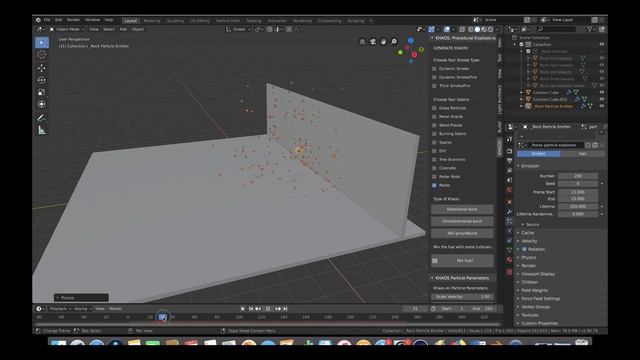This screenshot has width=640, height=360.
Task: Open the Particles properties tab icon
Action: coord(509,221)
